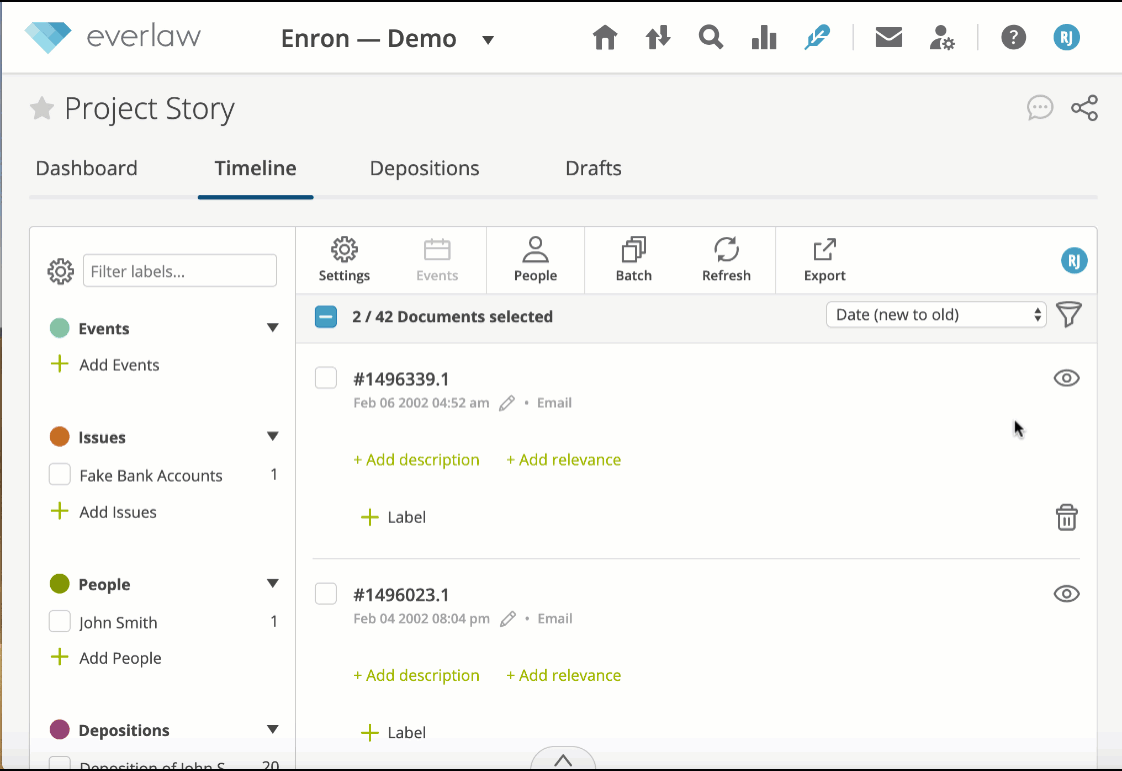Click plus icon next to Add People
Viewport: 1122px width, 771px height.
(x=60, y=657)
